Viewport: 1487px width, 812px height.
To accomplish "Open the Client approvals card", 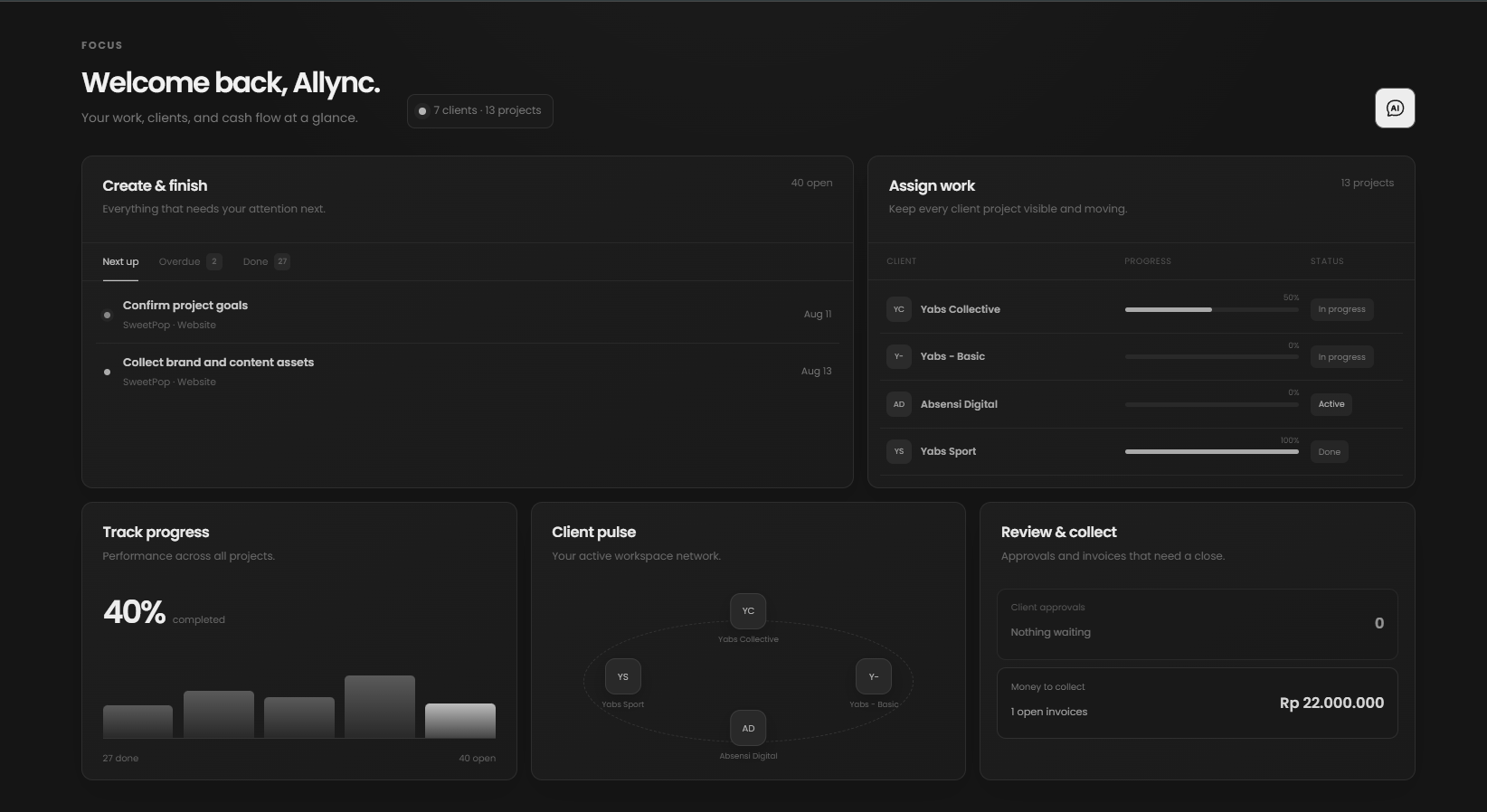I will [x=1198, y=624].
